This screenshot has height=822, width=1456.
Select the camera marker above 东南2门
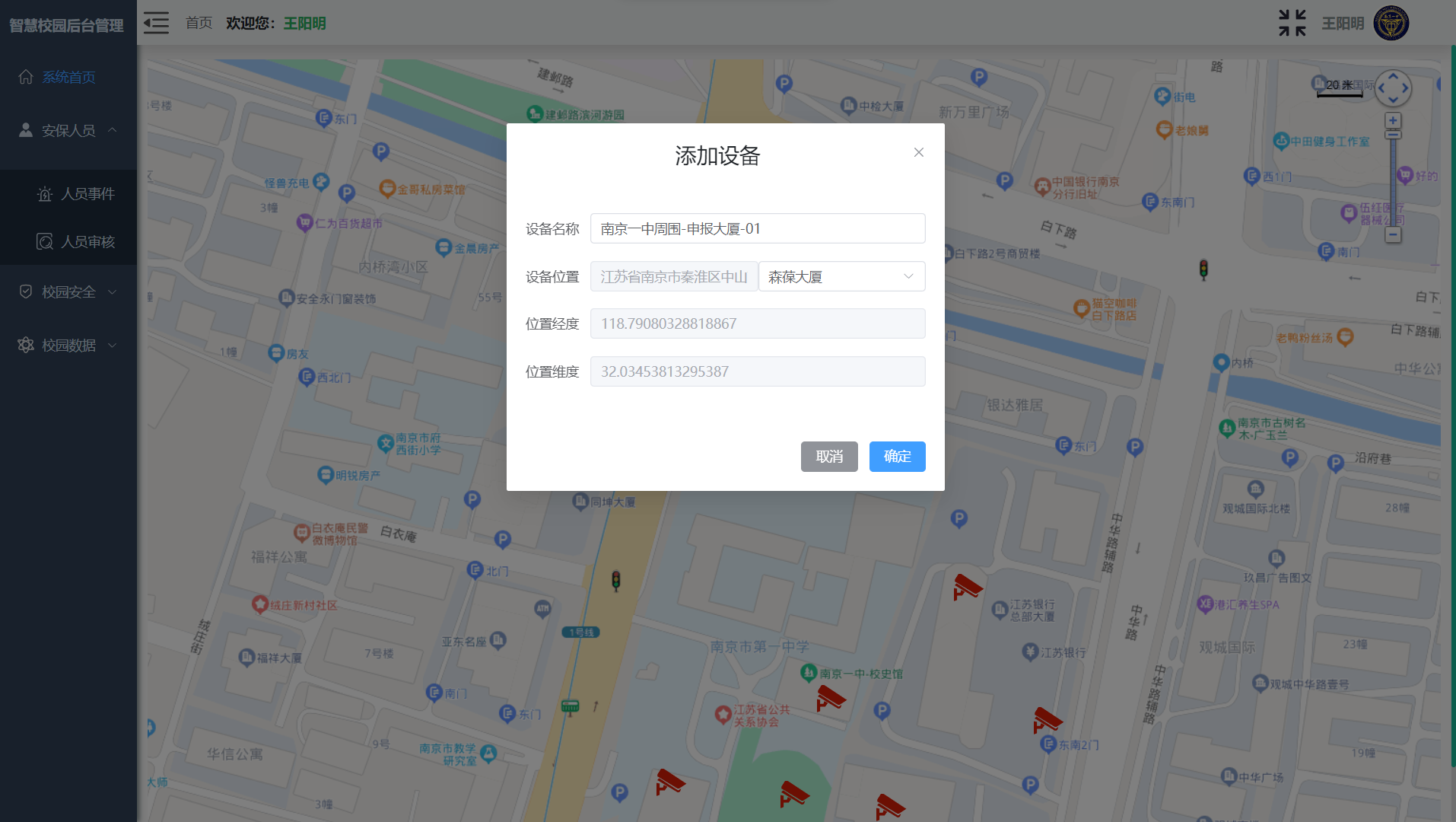pos(1047,720)
